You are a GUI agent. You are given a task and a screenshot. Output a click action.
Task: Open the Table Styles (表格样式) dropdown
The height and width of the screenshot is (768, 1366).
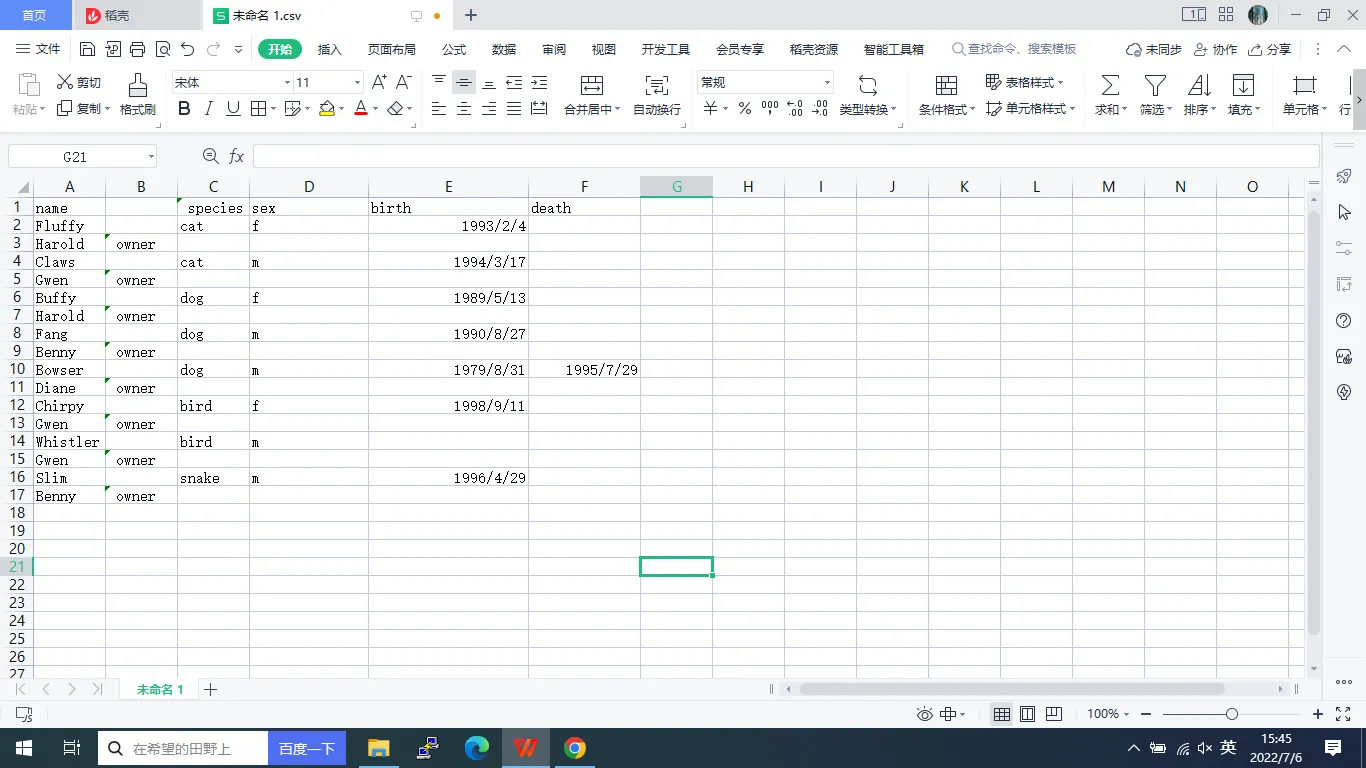(x=1025, y=82)
